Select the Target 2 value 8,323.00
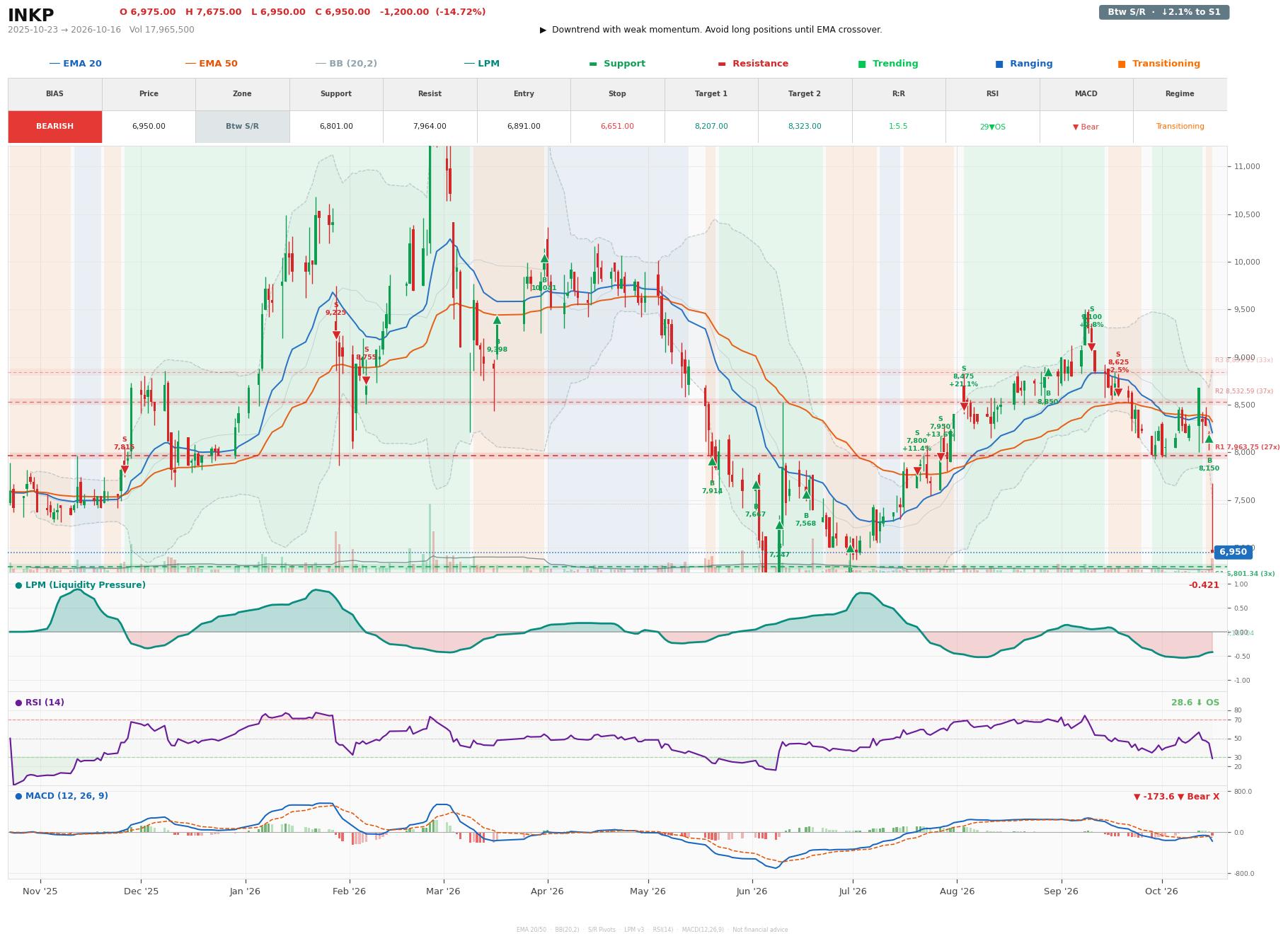Screen dimensions: 1288x941 (805, 127)
